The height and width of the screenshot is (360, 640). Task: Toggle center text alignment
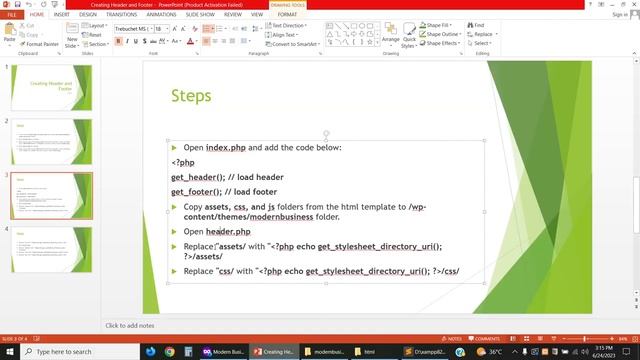(x=215, y=41)
